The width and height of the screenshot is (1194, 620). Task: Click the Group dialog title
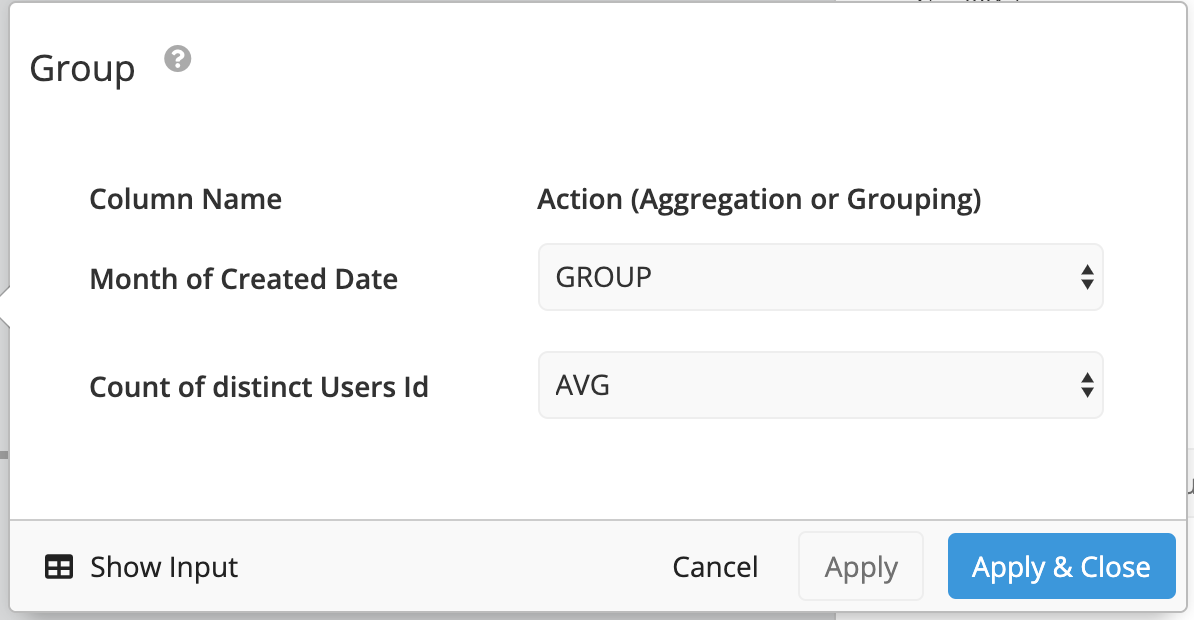point(82,69)
